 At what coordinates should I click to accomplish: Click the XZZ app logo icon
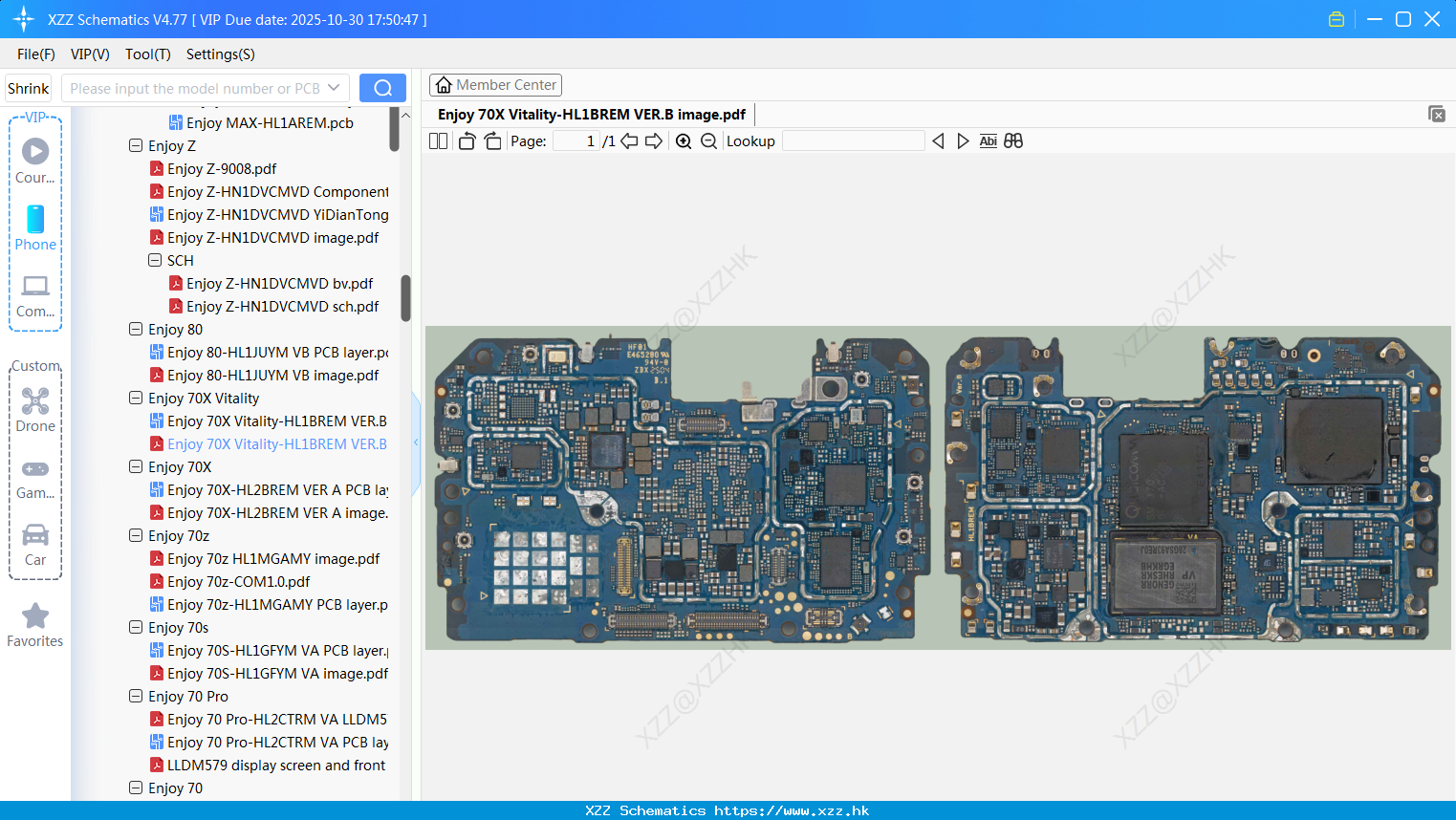(x=23, y=19)
